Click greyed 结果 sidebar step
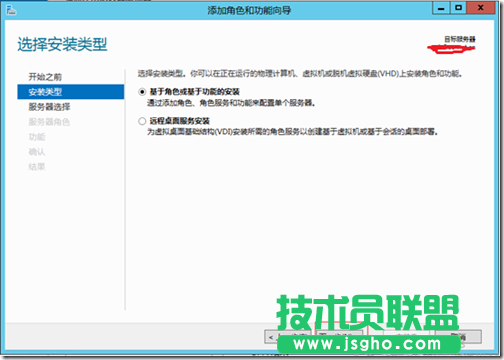 37,167
